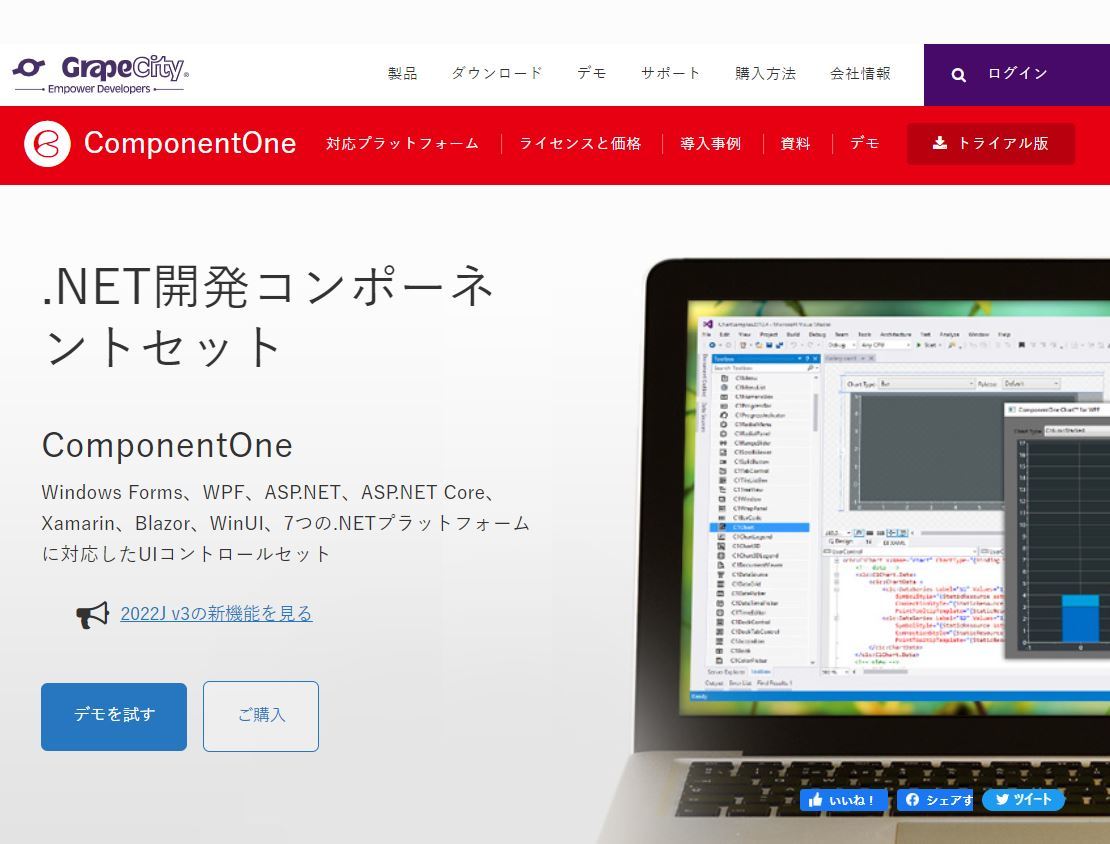This screenshot has width=1110, height=844.
Task: Click the ご購入 button
Action: point(261,717)
